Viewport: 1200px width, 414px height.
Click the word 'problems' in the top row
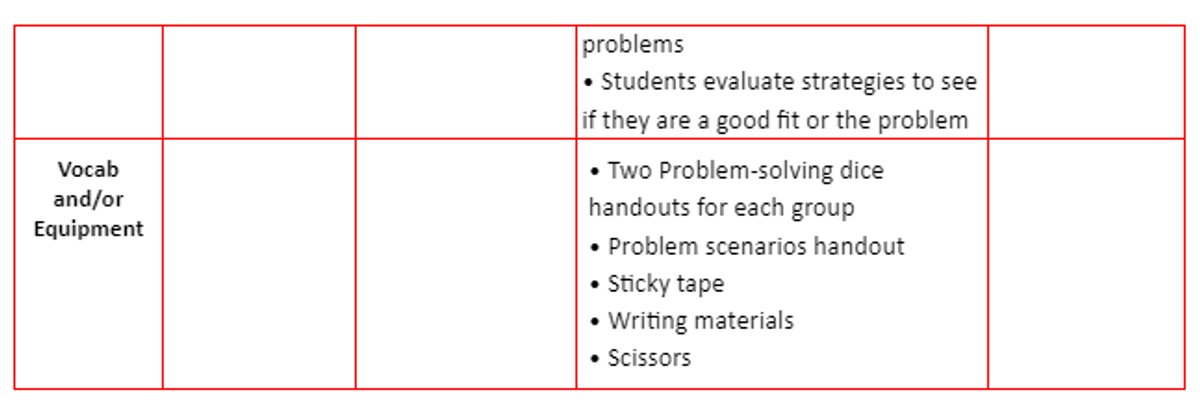pos(633,46)
